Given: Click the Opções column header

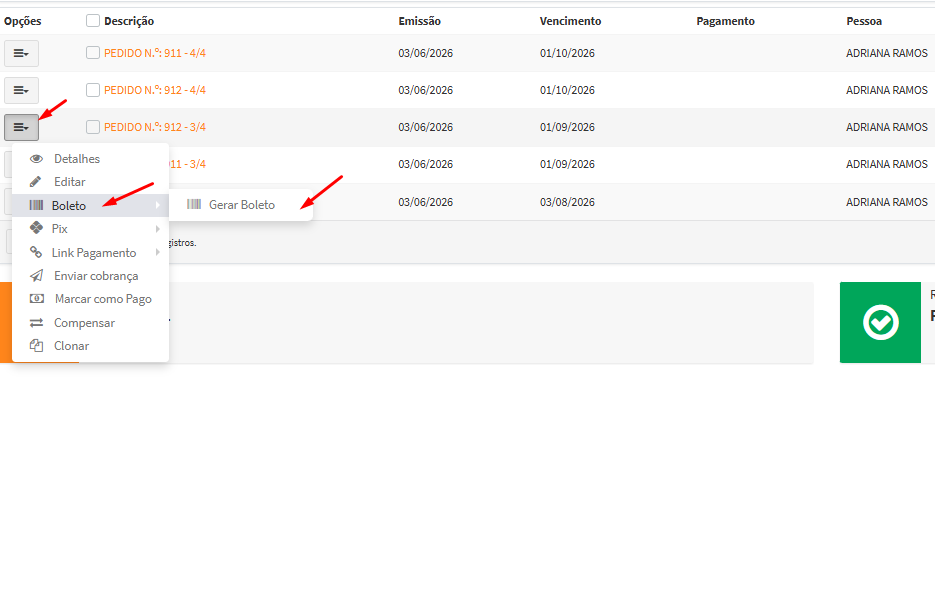Looking at the screenshot, I should pyautogui.click(x=23, y=21).
